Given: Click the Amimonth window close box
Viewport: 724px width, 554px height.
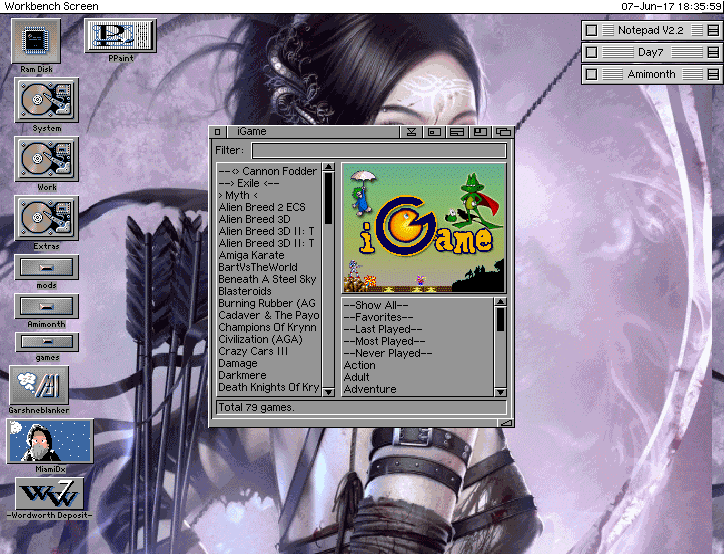Looking at the screenshot, I should click(x=591, y=74).
